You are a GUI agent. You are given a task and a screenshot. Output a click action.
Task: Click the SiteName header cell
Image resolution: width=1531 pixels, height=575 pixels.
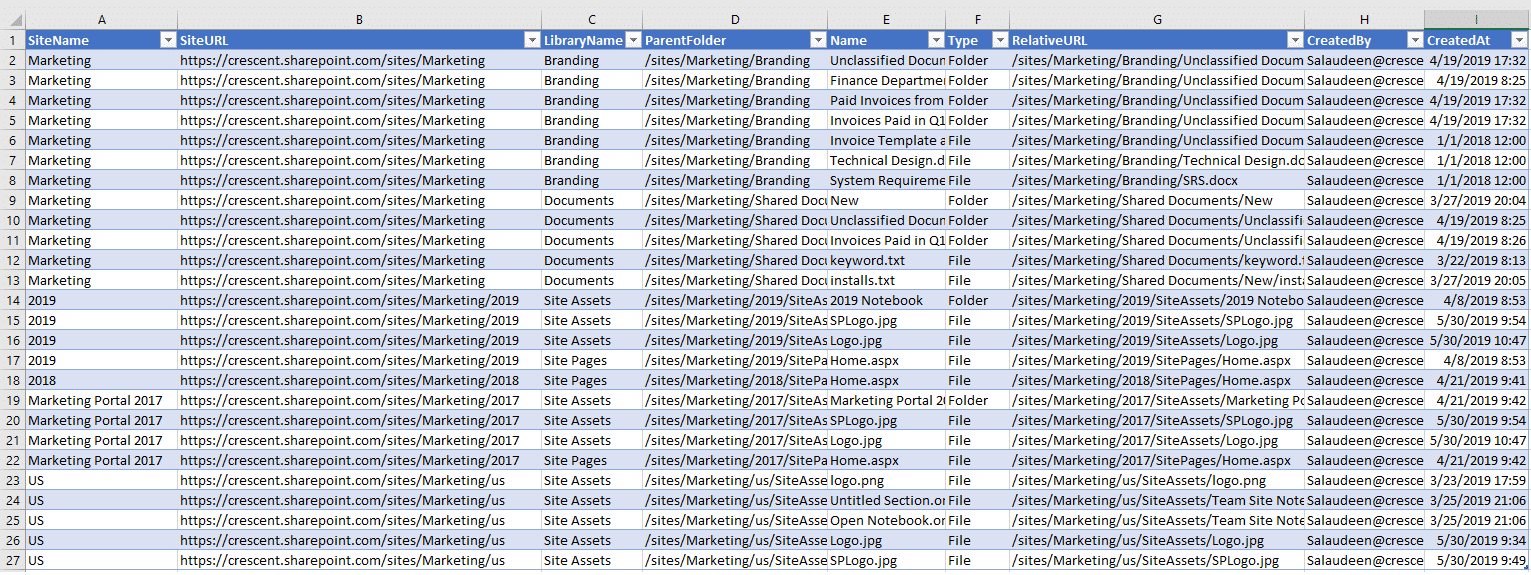tap(102, 40)
